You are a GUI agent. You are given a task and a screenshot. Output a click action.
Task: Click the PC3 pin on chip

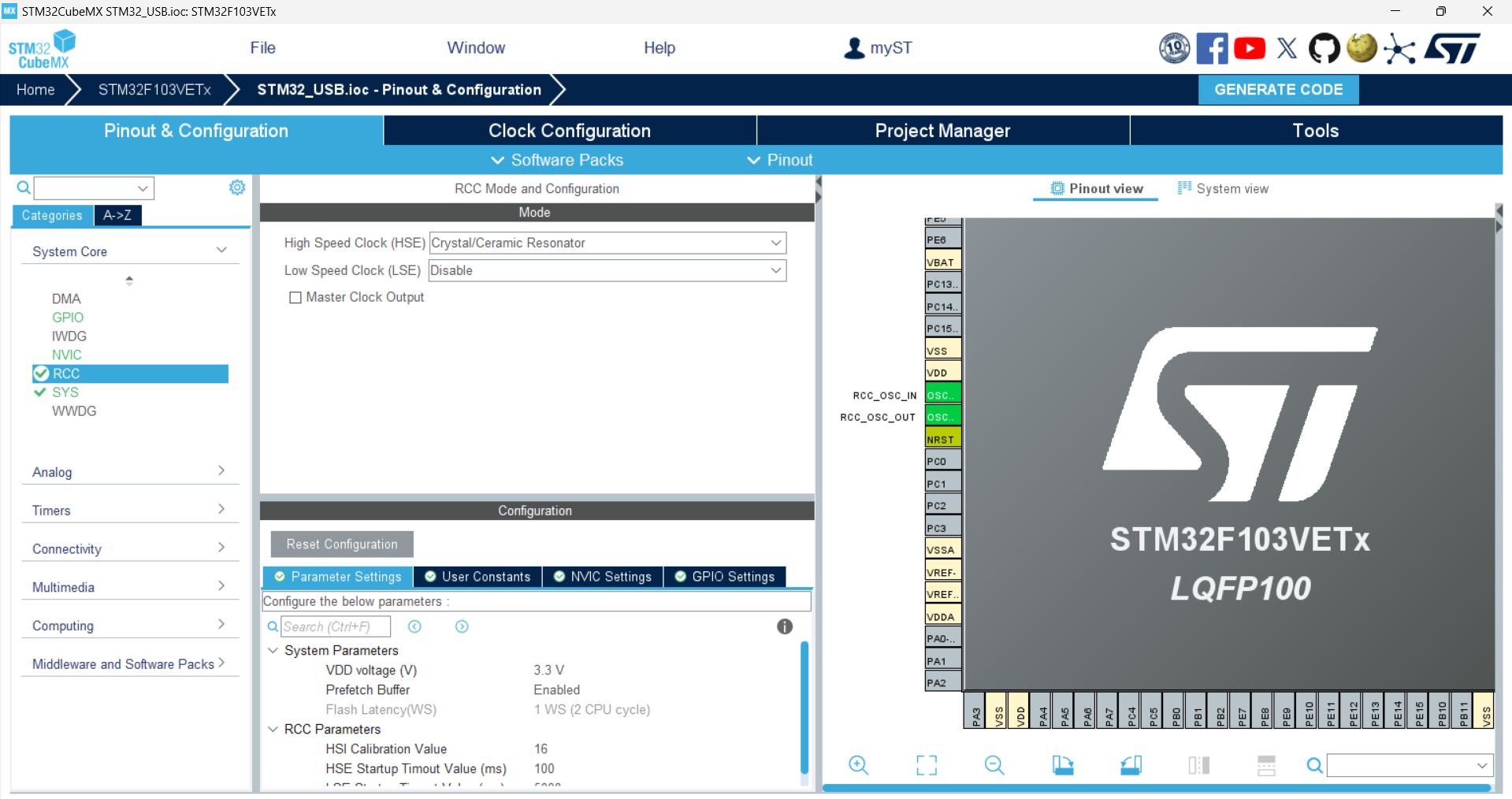click(942, 528)
